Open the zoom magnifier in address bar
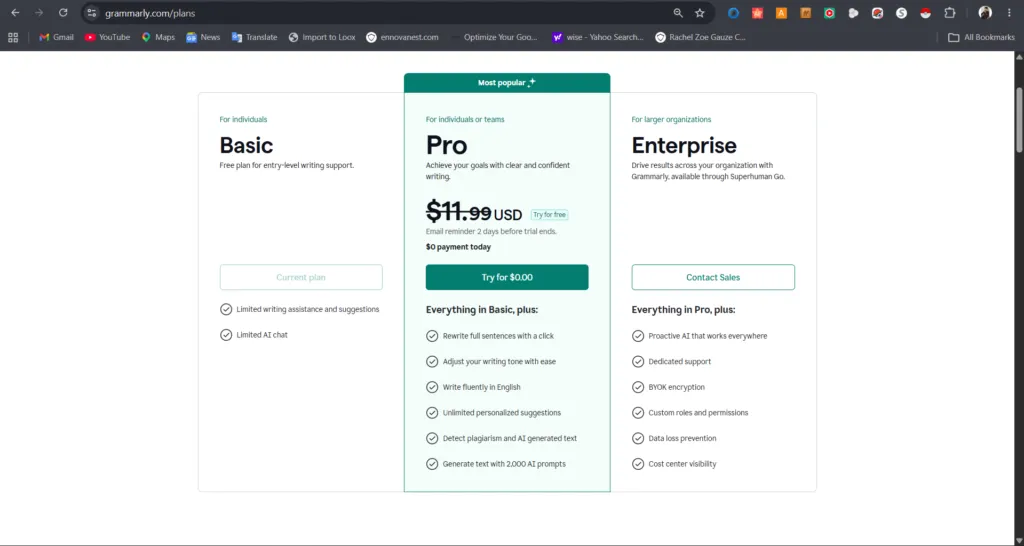Viewport: 1024px width, 546px height. [x=678, y=13]
